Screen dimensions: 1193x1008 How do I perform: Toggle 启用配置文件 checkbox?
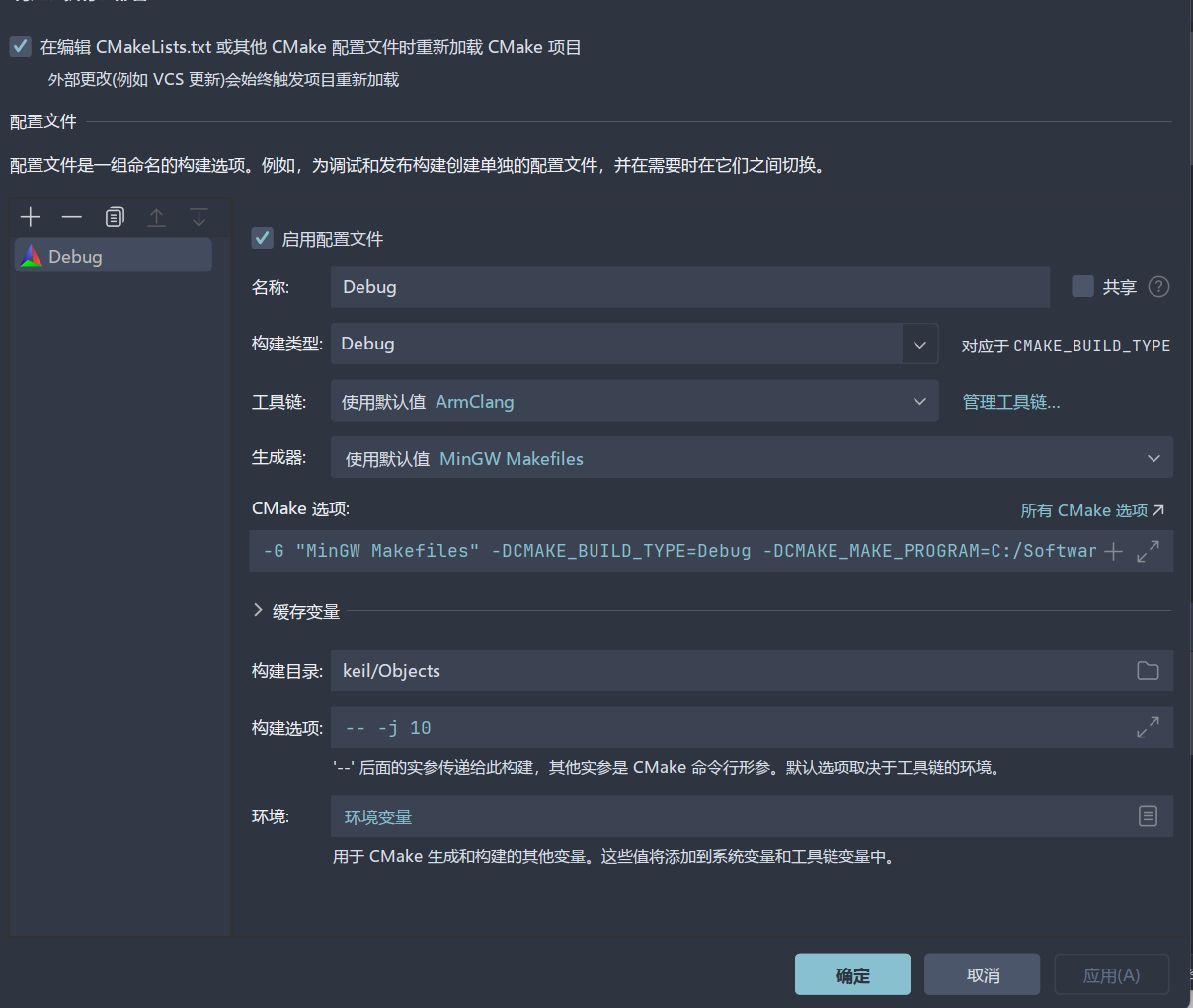(263, 238)
